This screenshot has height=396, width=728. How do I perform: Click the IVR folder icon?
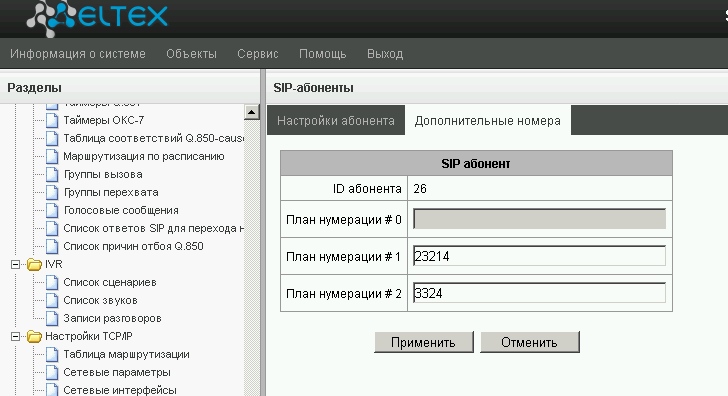pos(34,264)
